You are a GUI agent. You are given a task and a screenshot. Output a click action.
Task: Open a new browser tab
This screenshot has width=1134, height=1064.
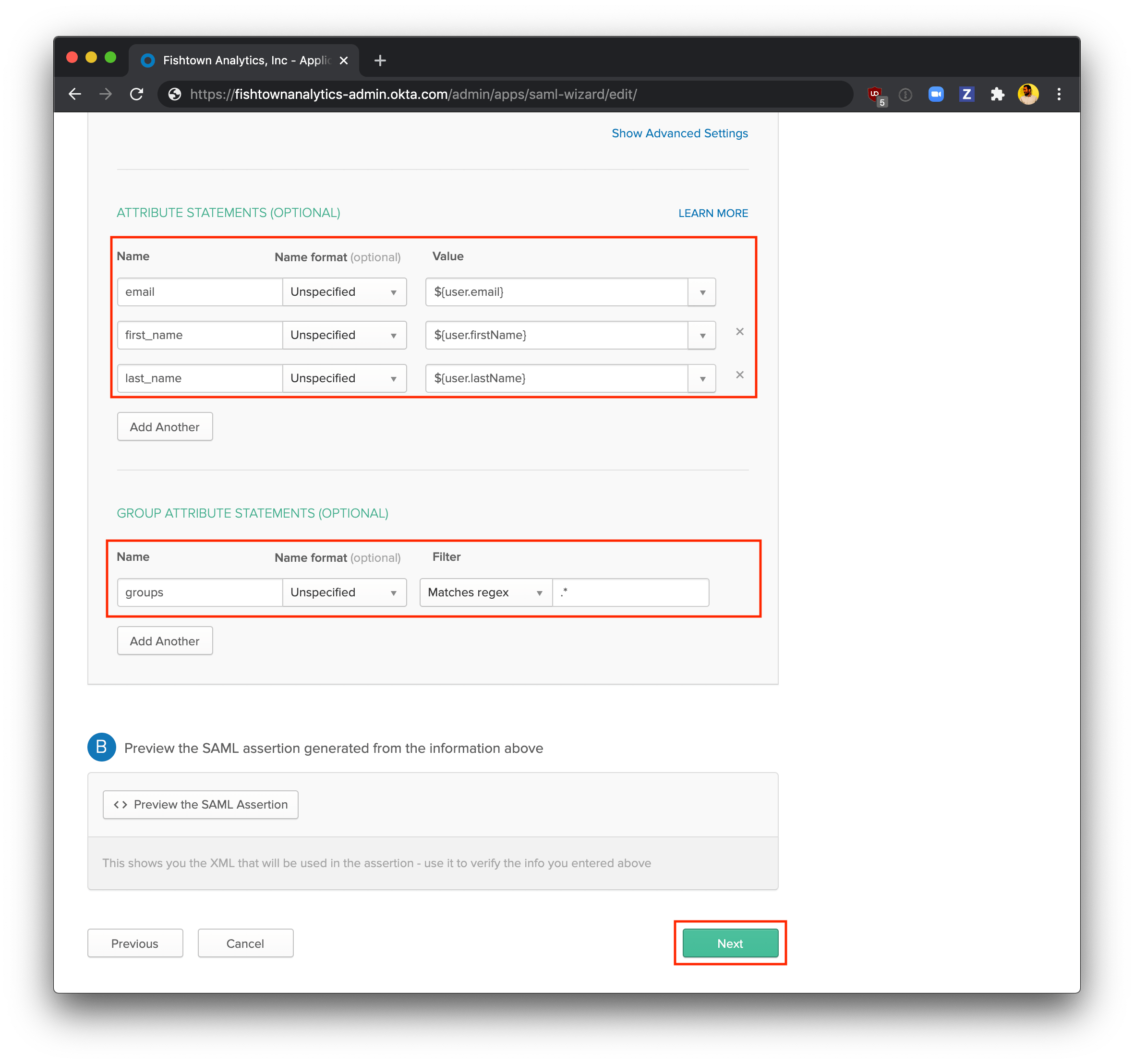tap(380, 60)
